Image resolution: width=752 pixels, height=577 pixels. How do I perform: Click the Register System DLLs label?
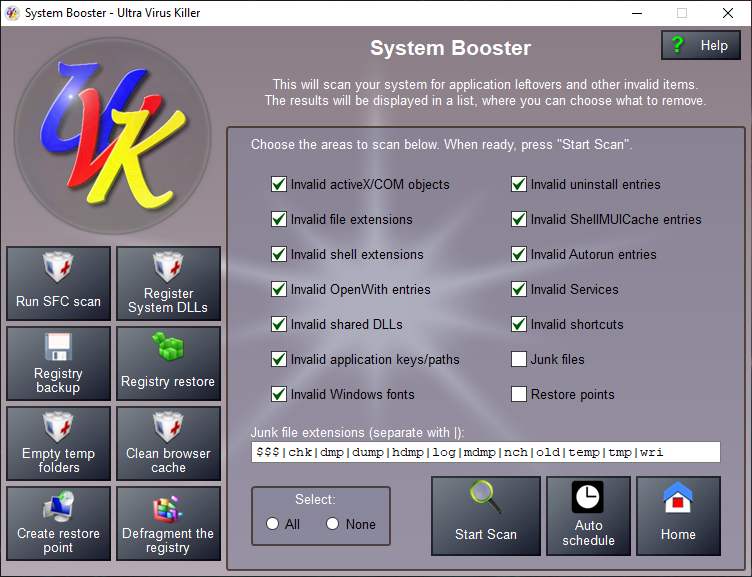click(x=168, y=300)
